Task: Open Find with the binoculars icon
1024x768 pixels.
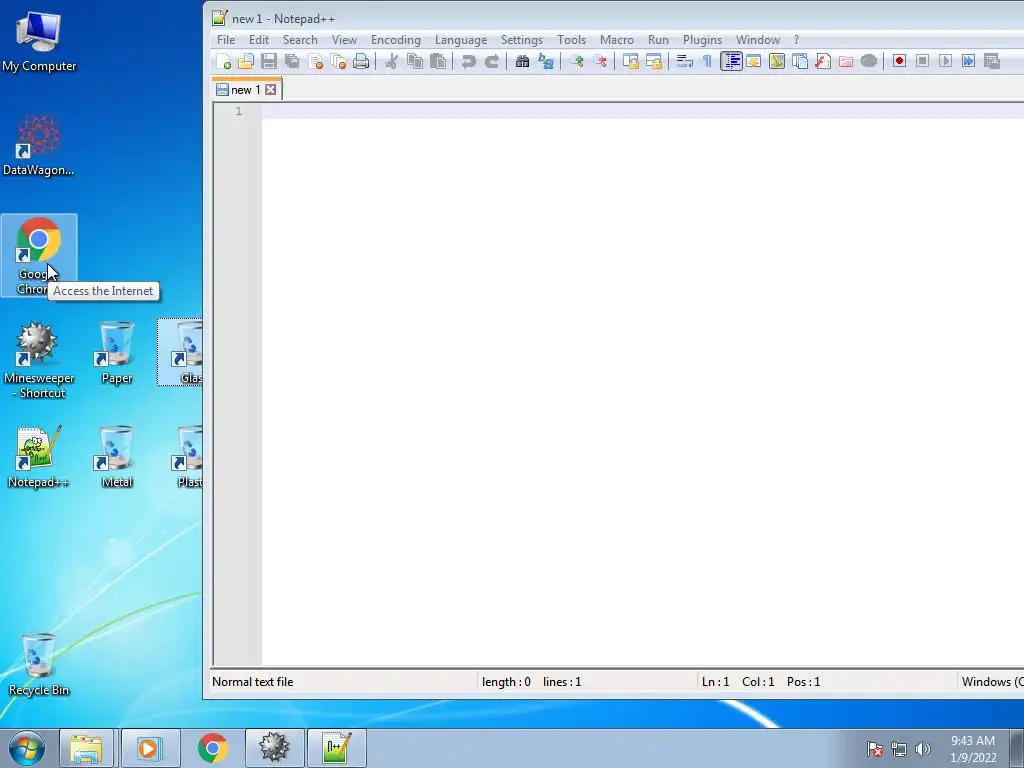Action: [522, 61]
